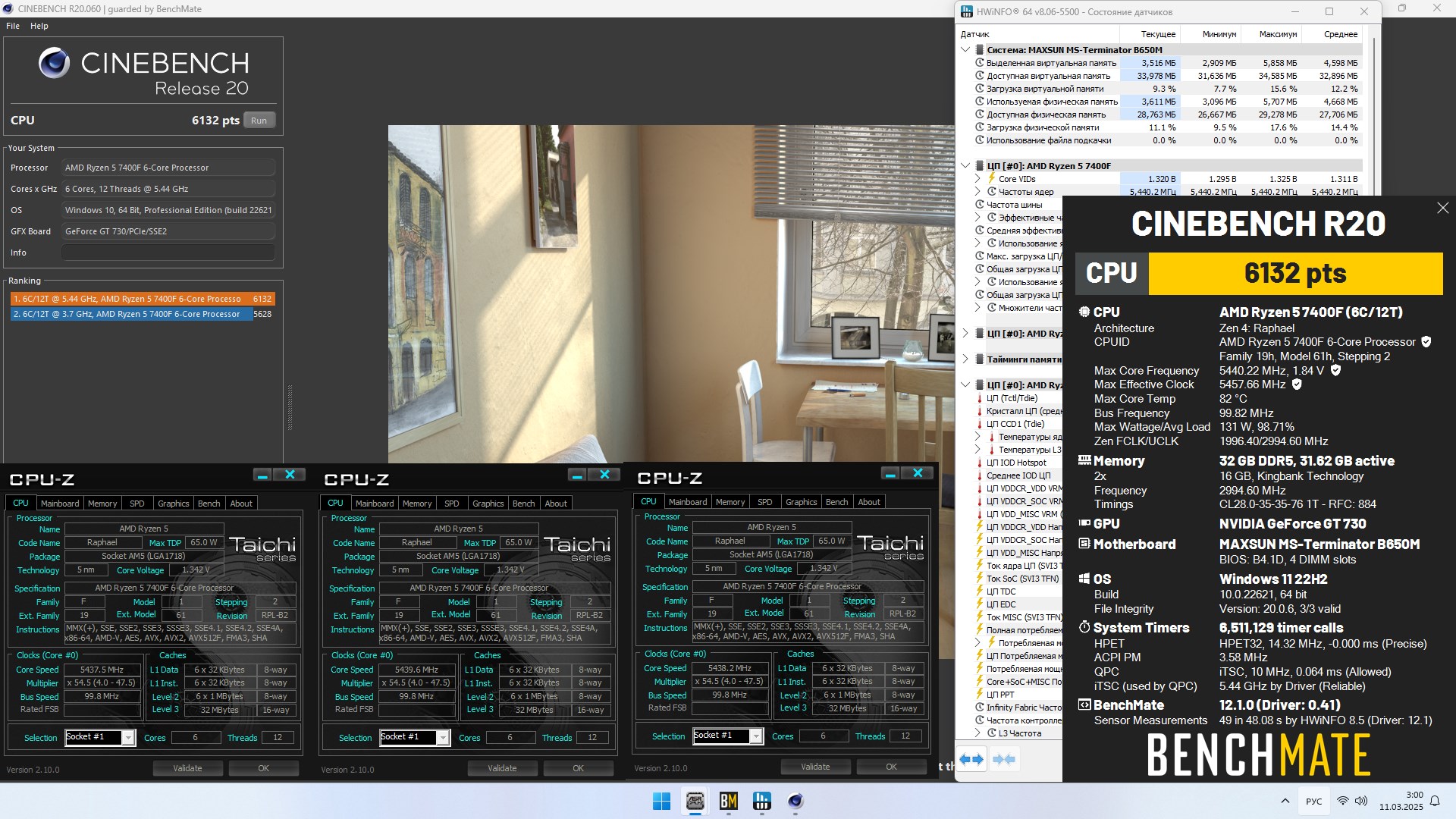
Task: Expand the Температуры L3 row
Action: point(977,450)
